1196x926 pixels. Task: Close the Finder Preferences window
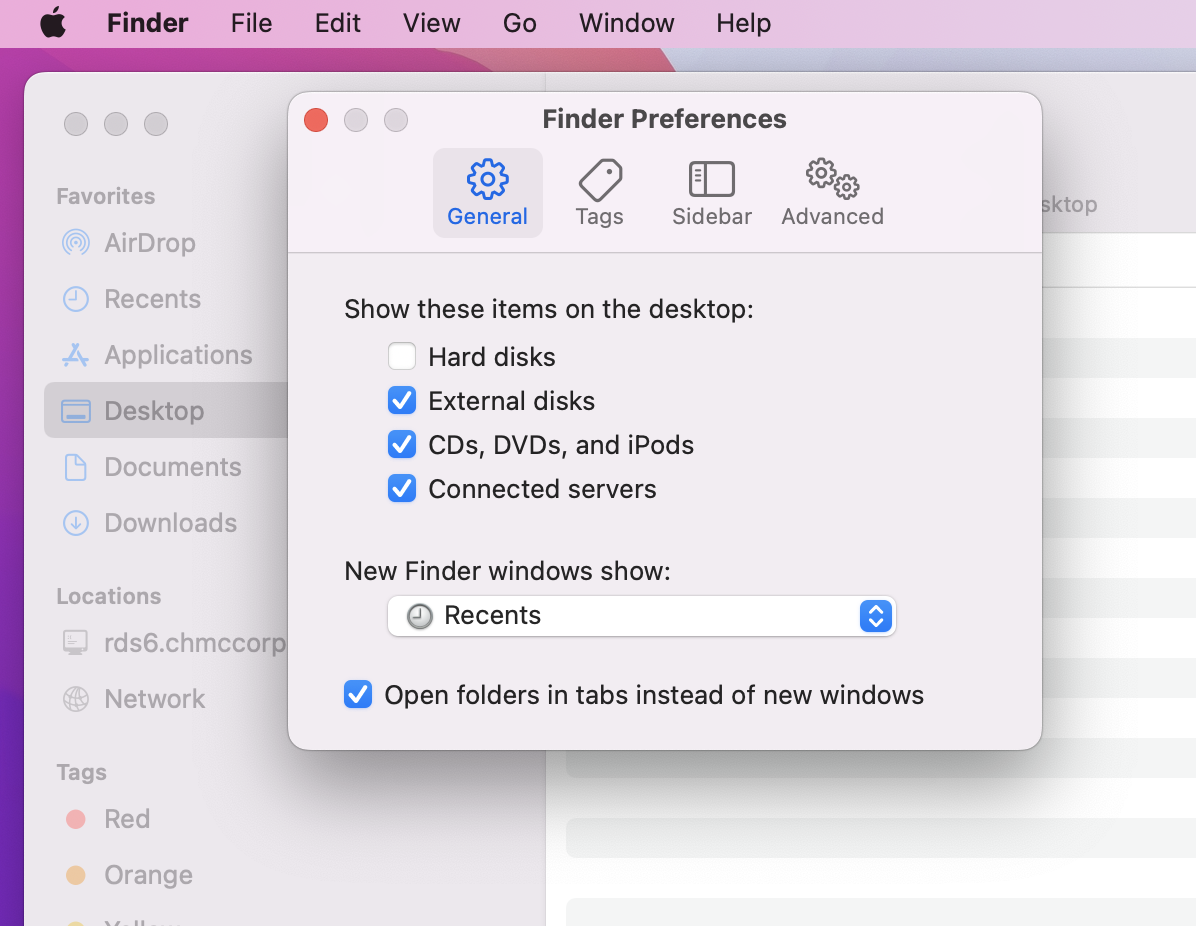coord(316,120)
